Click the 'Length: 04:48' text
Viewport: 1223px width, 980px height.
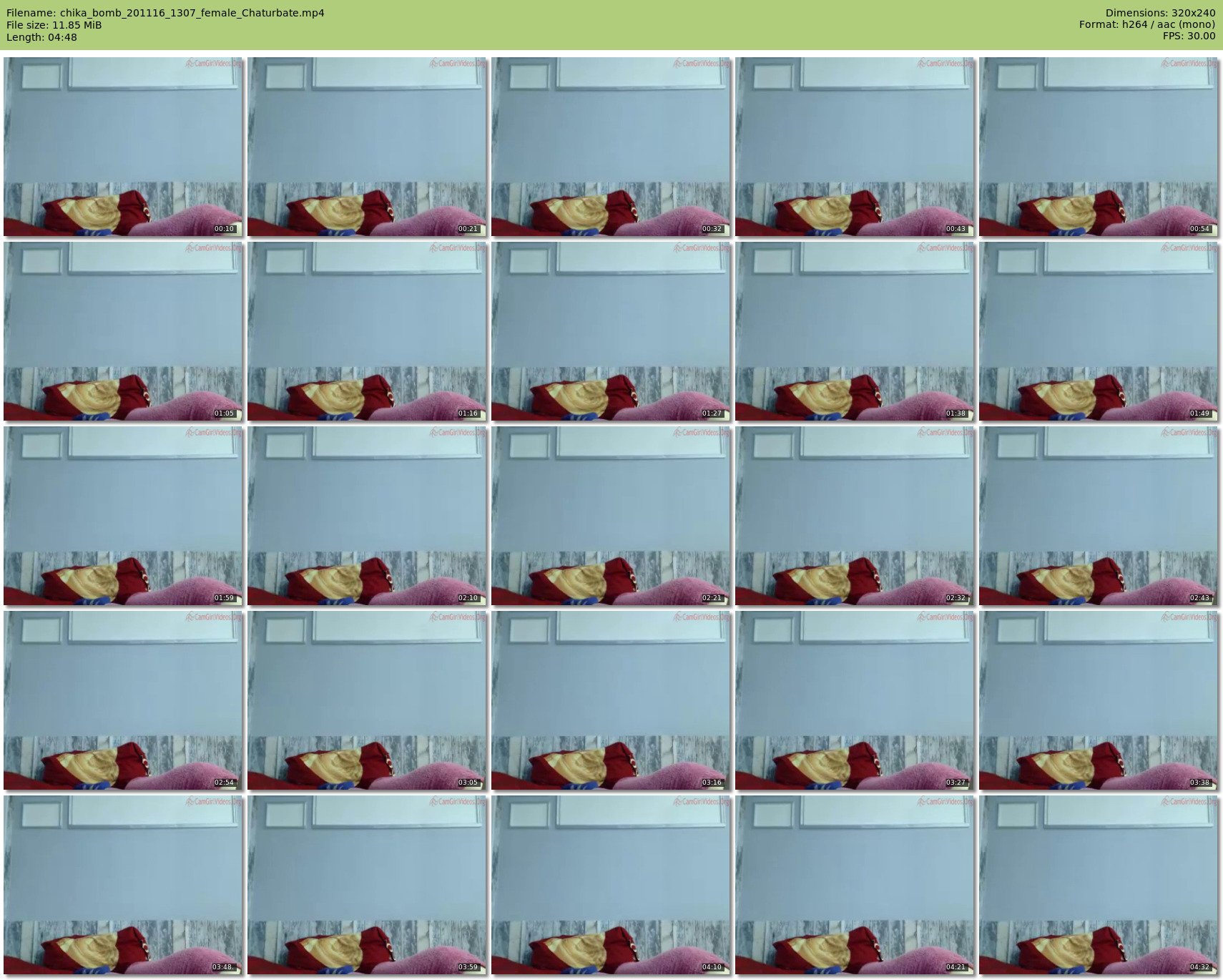tap(41, 37)
